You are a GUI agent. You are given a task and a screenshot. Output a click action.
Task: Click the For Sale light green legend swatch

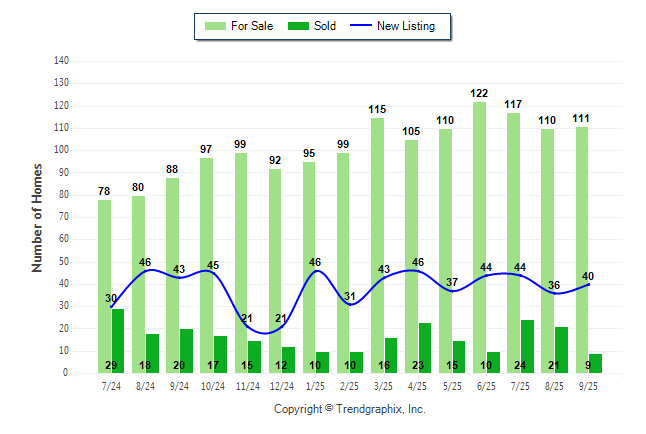[216, 26]
